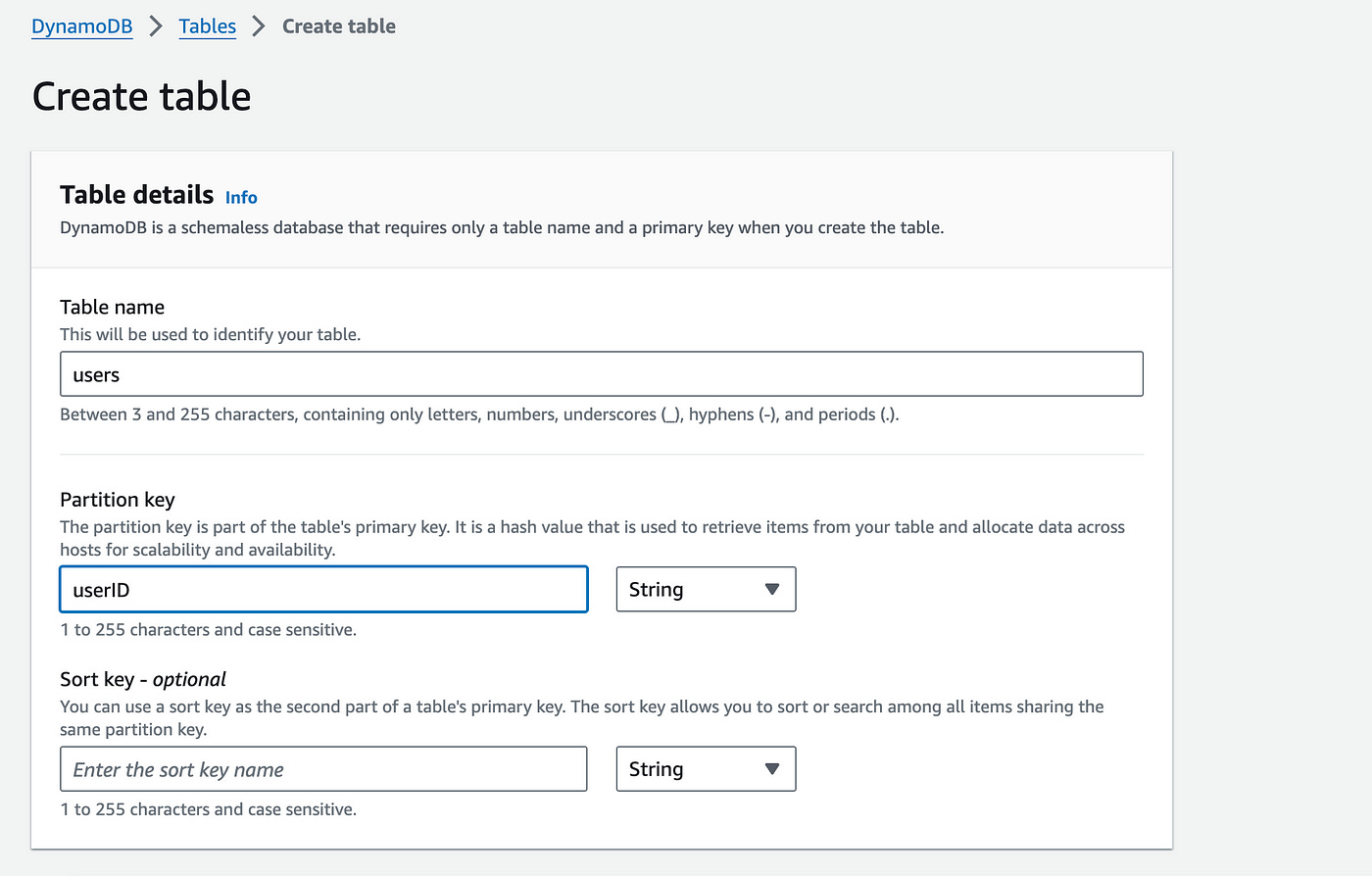Screen dimensions: 1372x876
Task: Open the Partition key String type dropdown
Action: click(706, 589)
